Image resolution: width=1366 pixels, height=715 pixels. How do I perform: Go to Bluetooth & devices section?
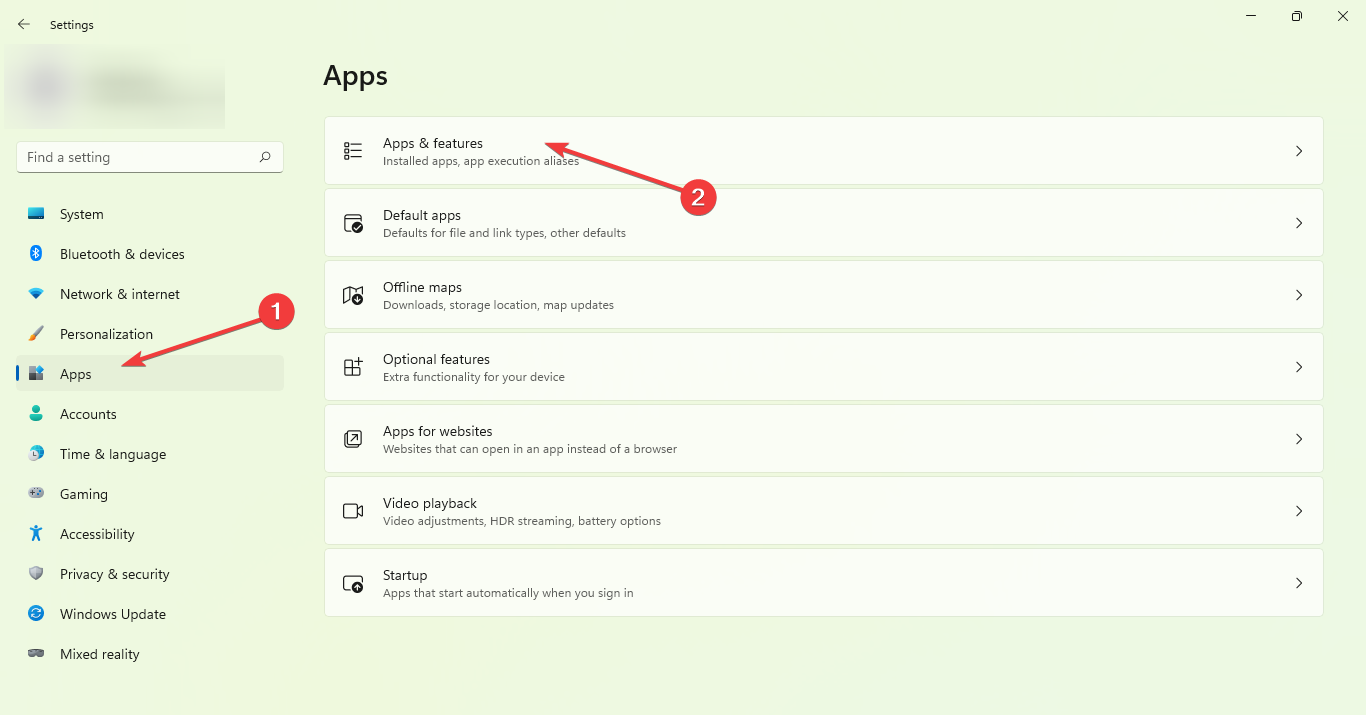(x=150, y=254)
